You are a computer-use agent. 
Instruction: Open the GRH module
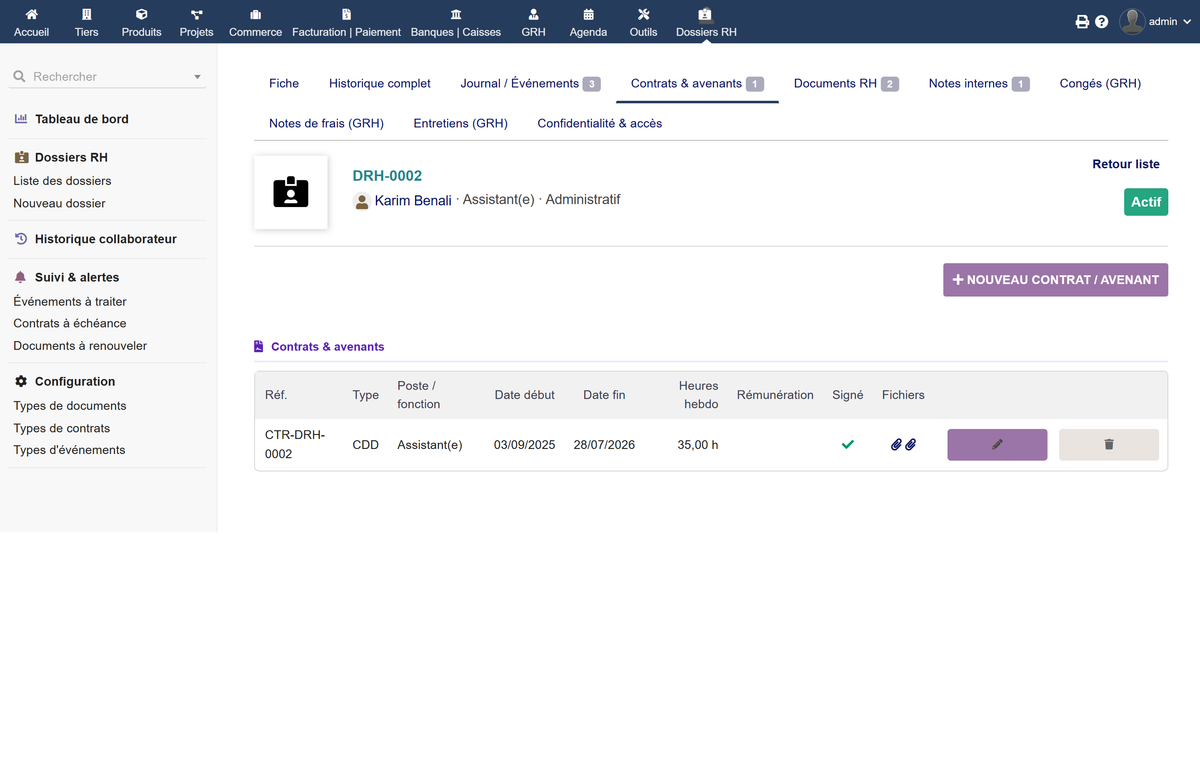533,22
